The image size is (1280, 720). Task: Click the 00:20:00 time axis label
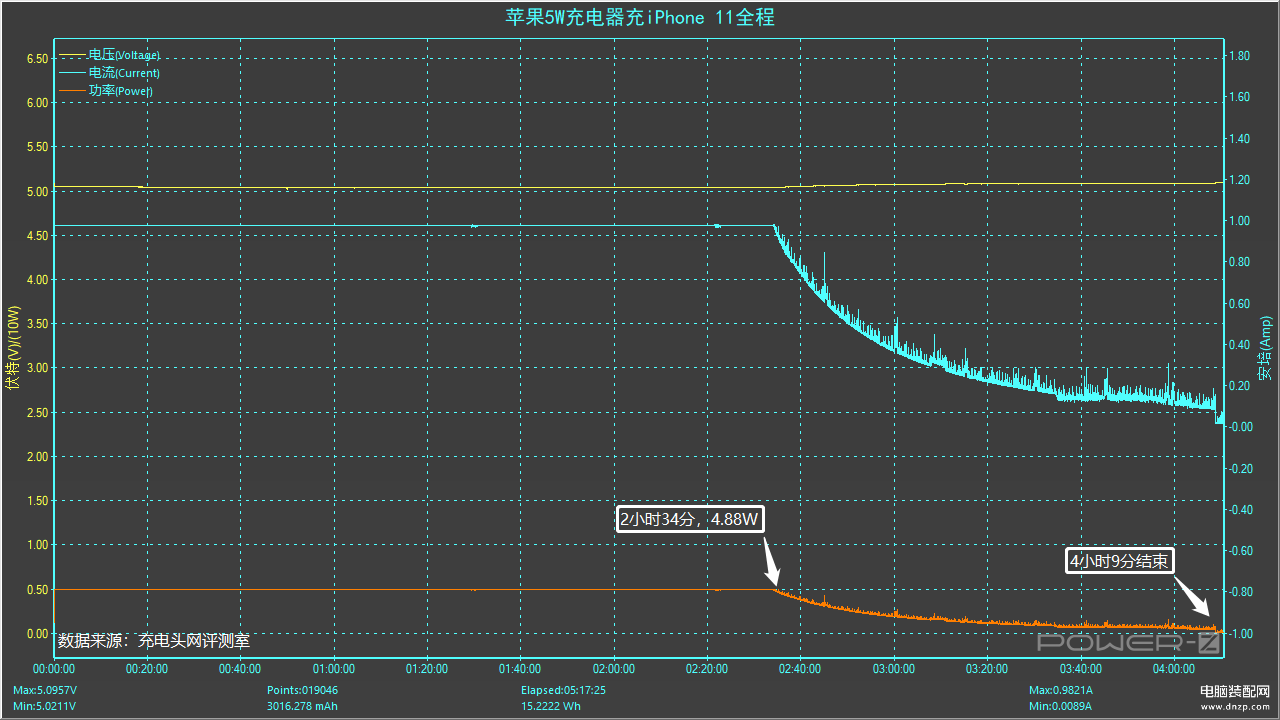[x=147, y=669]
